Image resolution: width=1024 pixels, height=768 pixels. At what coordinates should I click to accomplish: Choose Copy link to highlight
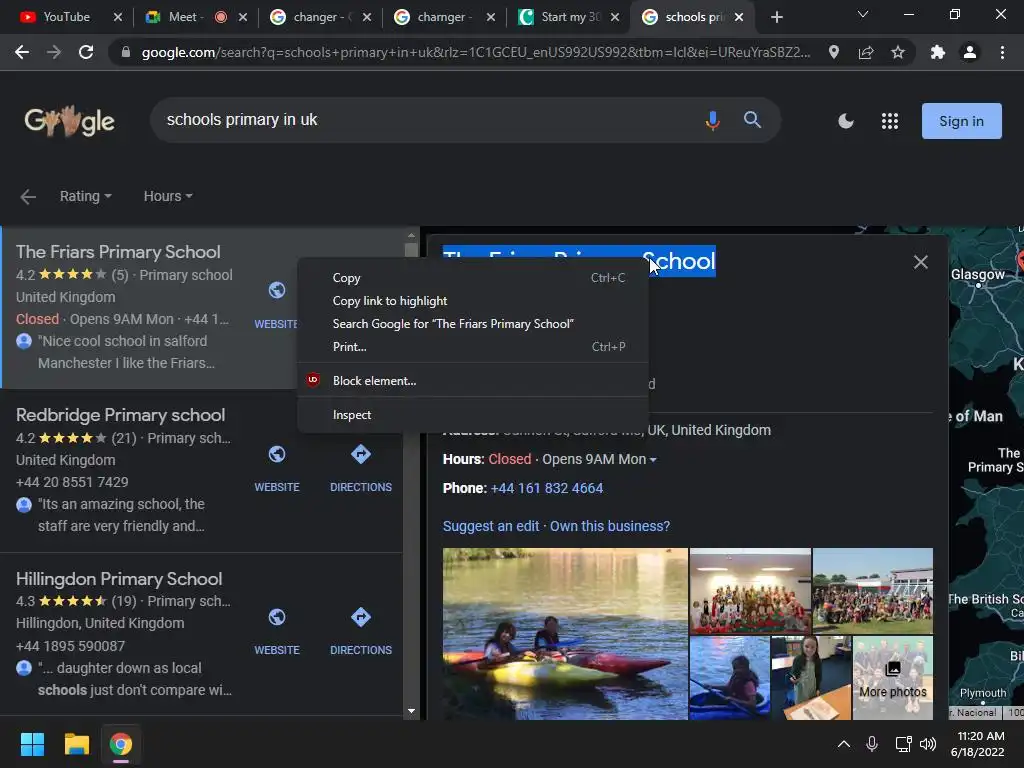click(x=473, y=301)
